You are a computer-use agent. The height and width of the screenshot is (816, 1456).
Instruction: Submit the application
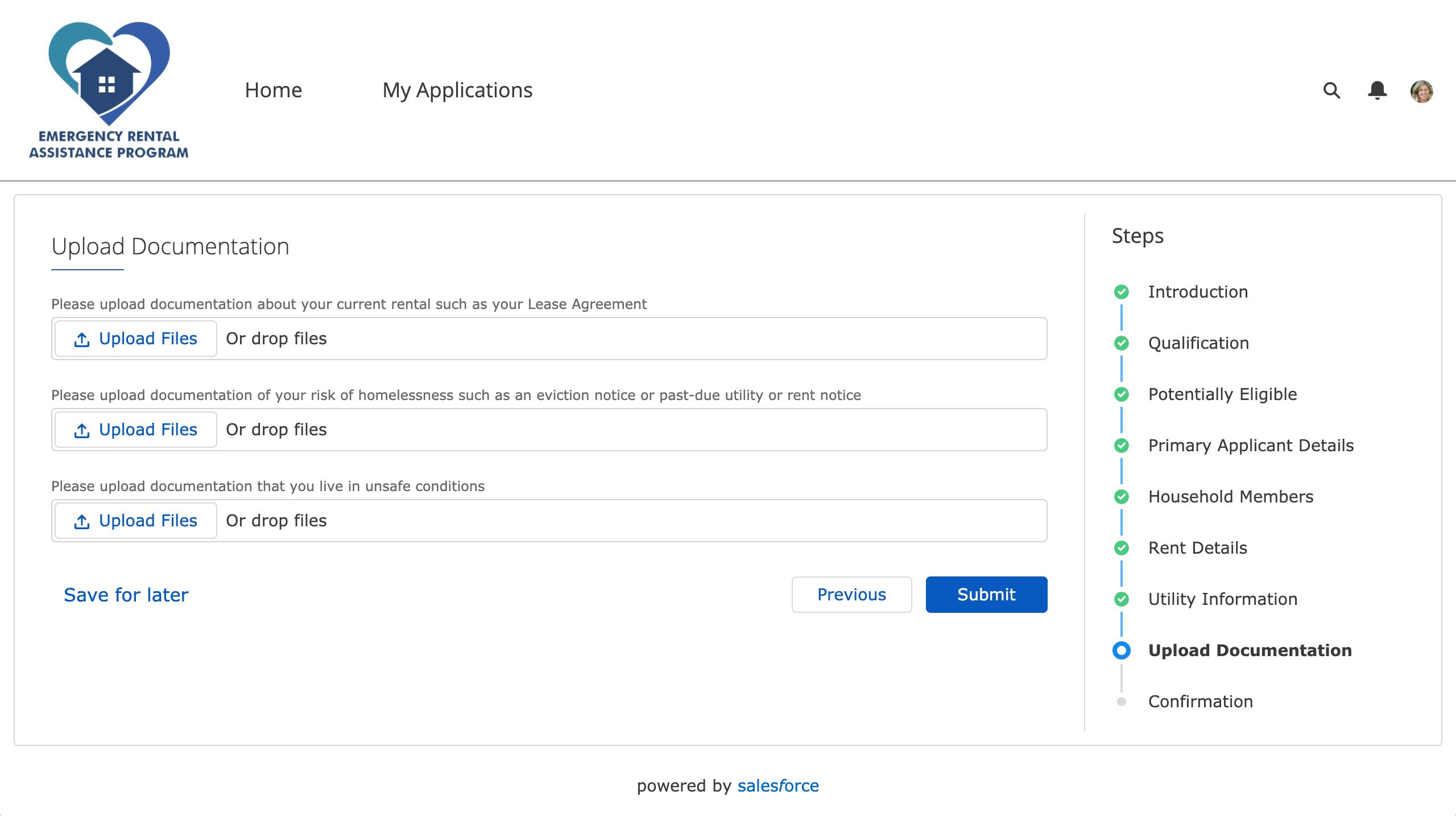(x=986, y=595)
